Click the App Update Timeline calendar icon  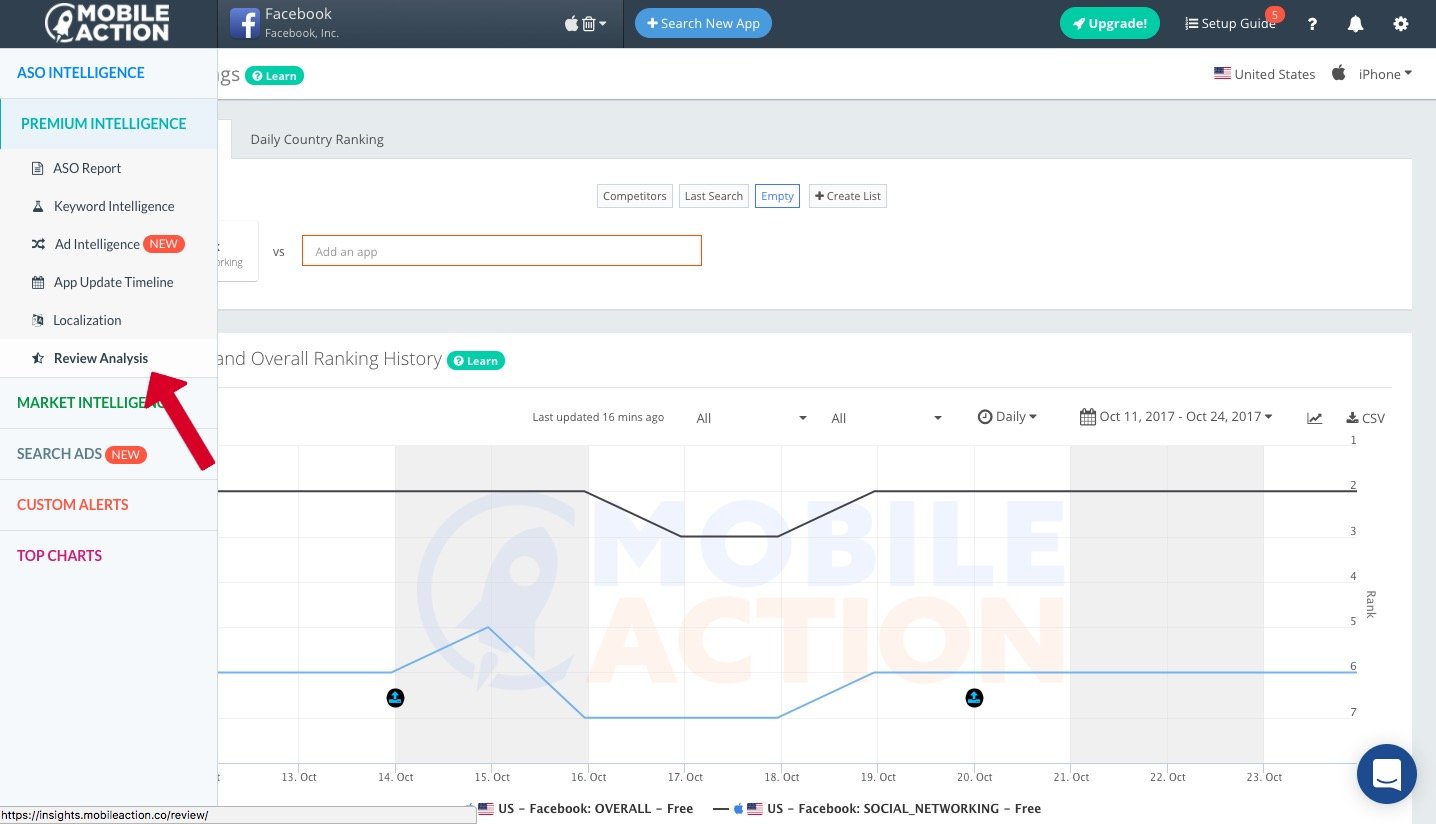[x=38, y=282]
